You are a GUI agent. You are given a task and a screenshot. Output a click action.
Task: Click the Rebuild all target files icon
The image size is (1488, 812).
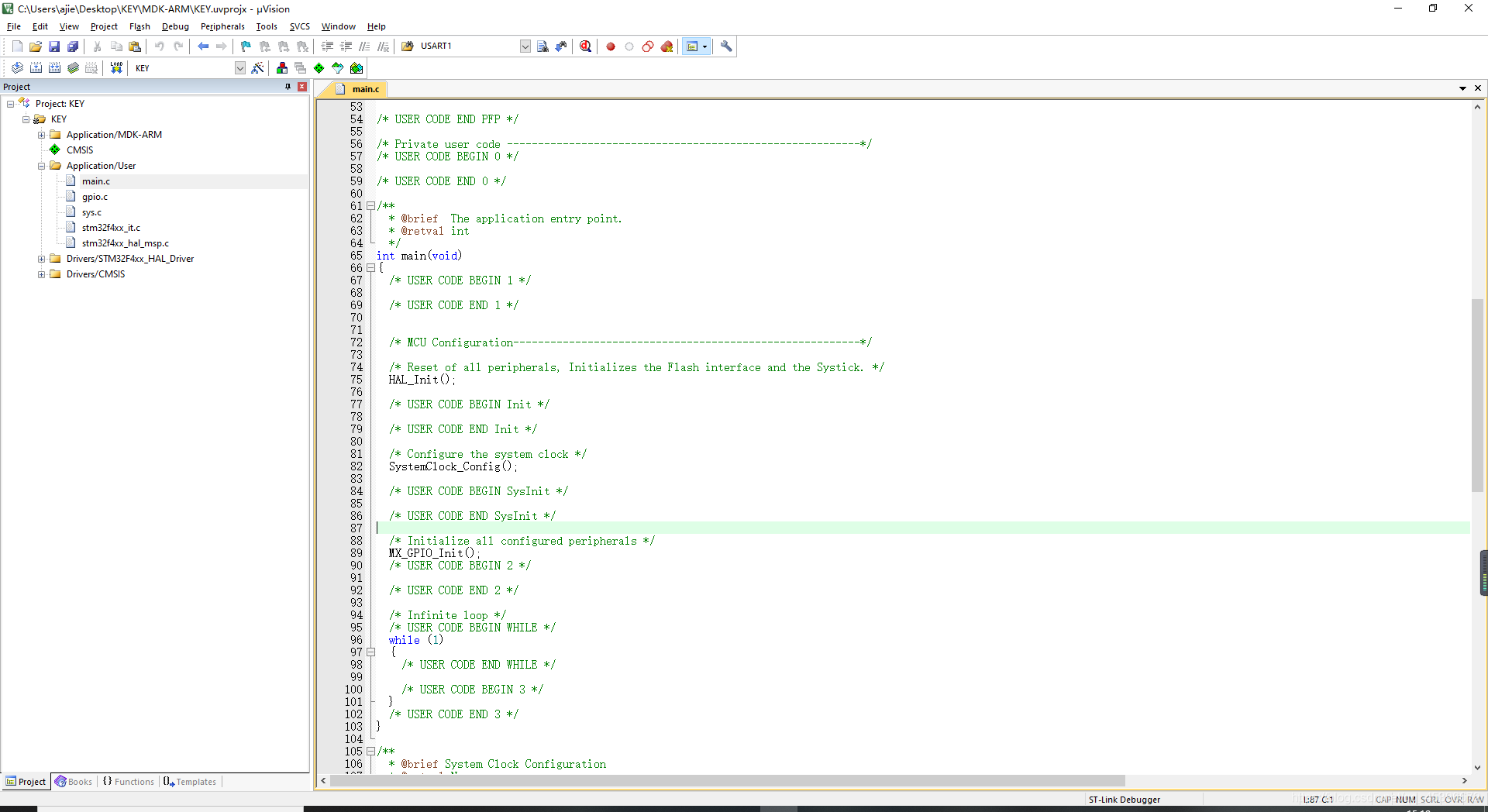[54, 68]
